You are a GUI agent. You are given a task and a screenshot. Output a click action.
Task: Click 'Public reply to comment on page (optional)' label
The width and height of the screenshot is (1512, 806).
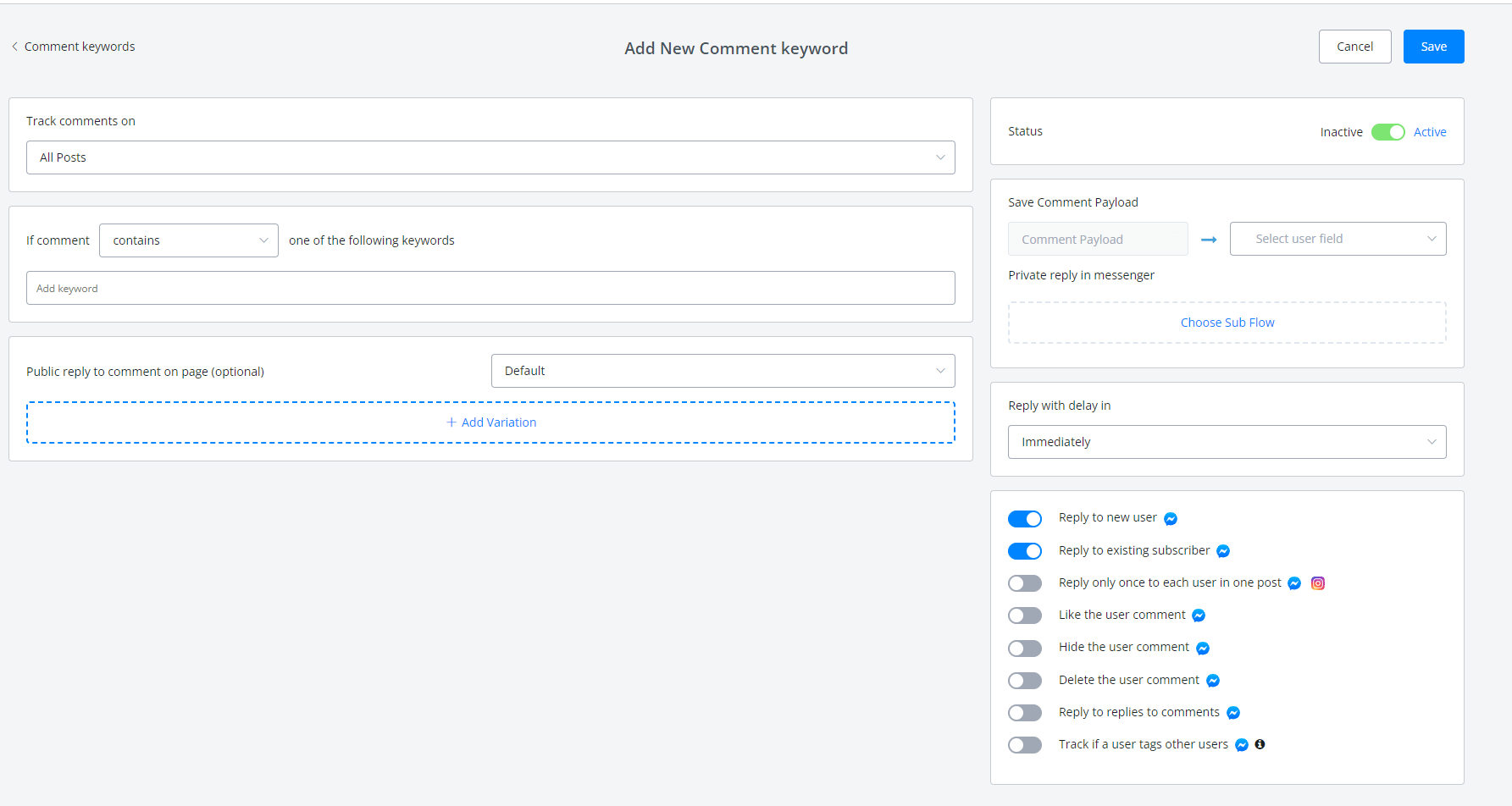[145, 372]
